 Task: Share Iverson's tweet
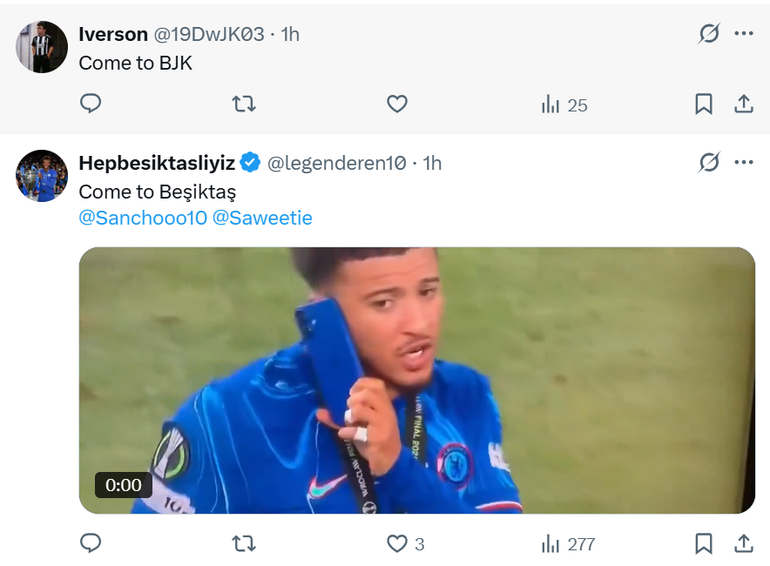(x=743, y=104)
